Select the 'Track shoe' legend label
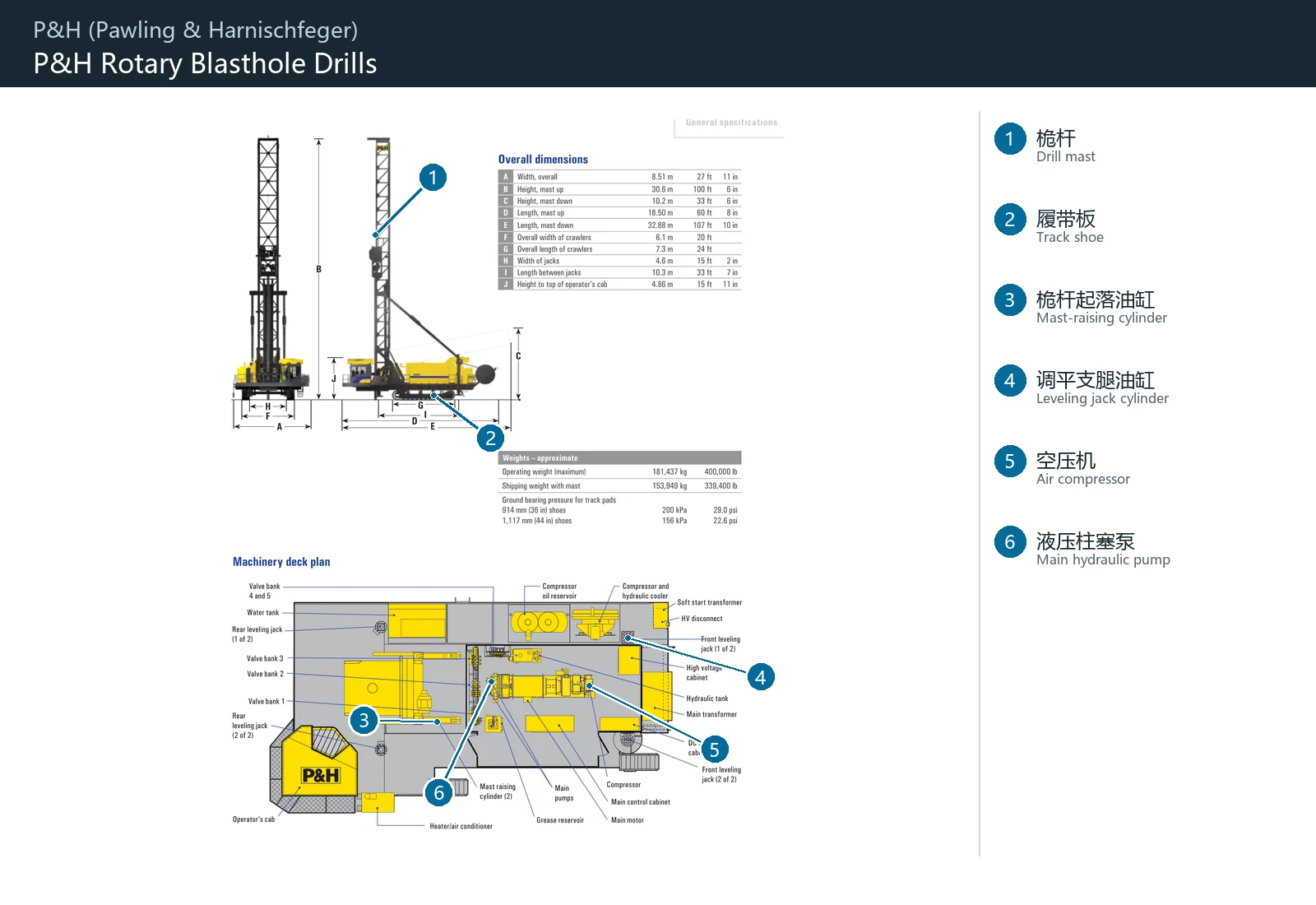 pos(1070,237)
